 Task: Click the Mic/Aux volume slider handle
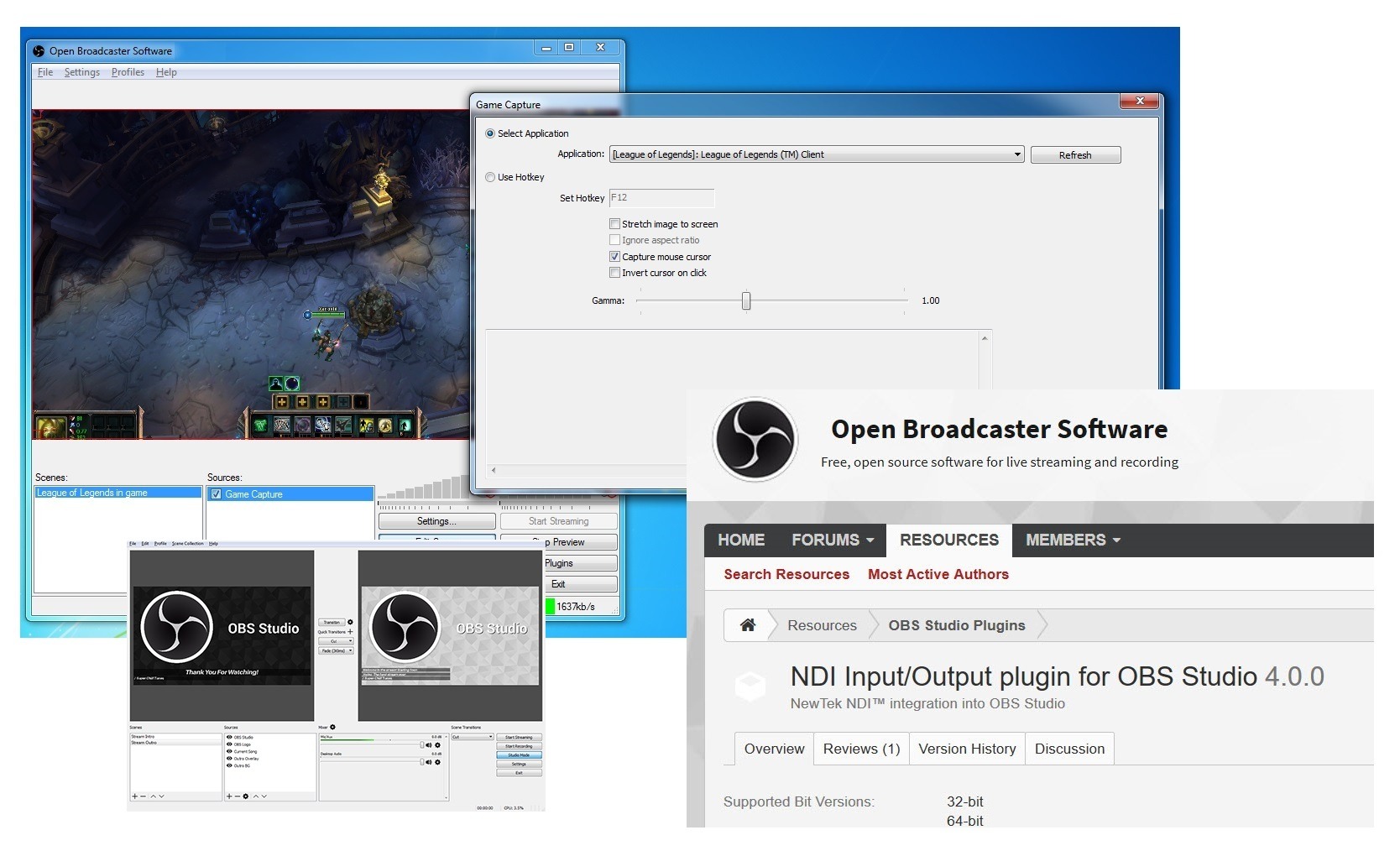tap(421, 744)
